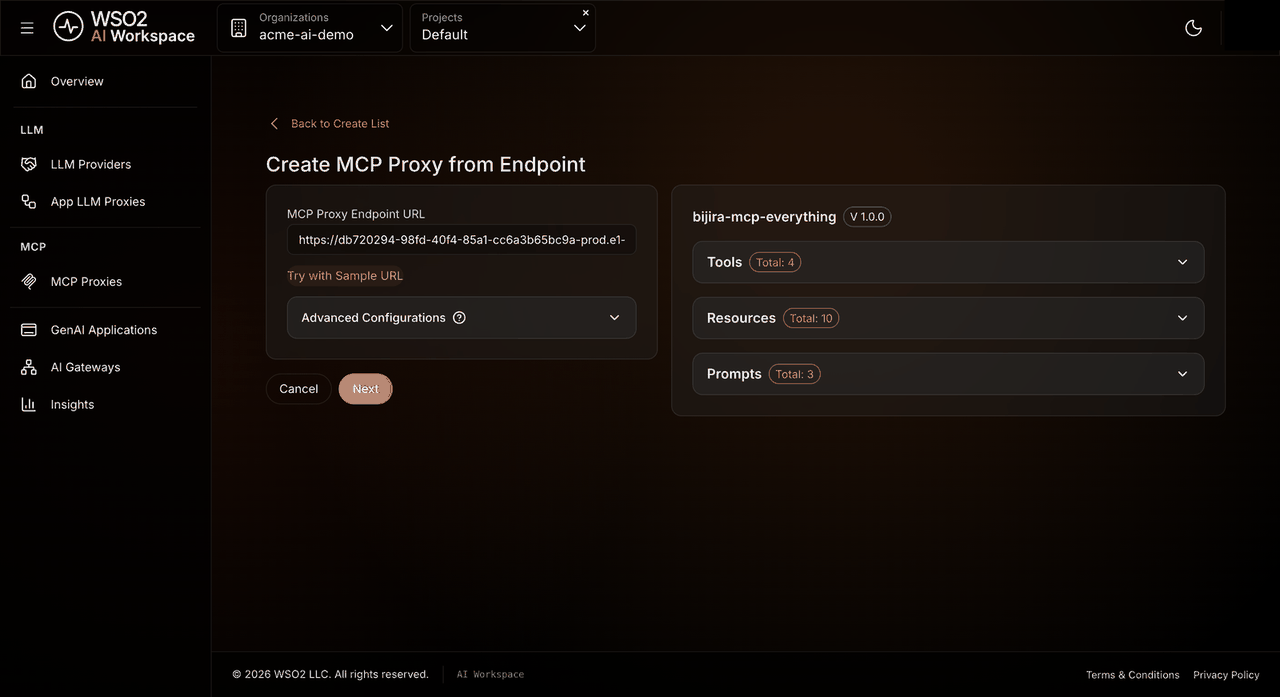Click the acme-ai-demo organization name

point(306,35)
